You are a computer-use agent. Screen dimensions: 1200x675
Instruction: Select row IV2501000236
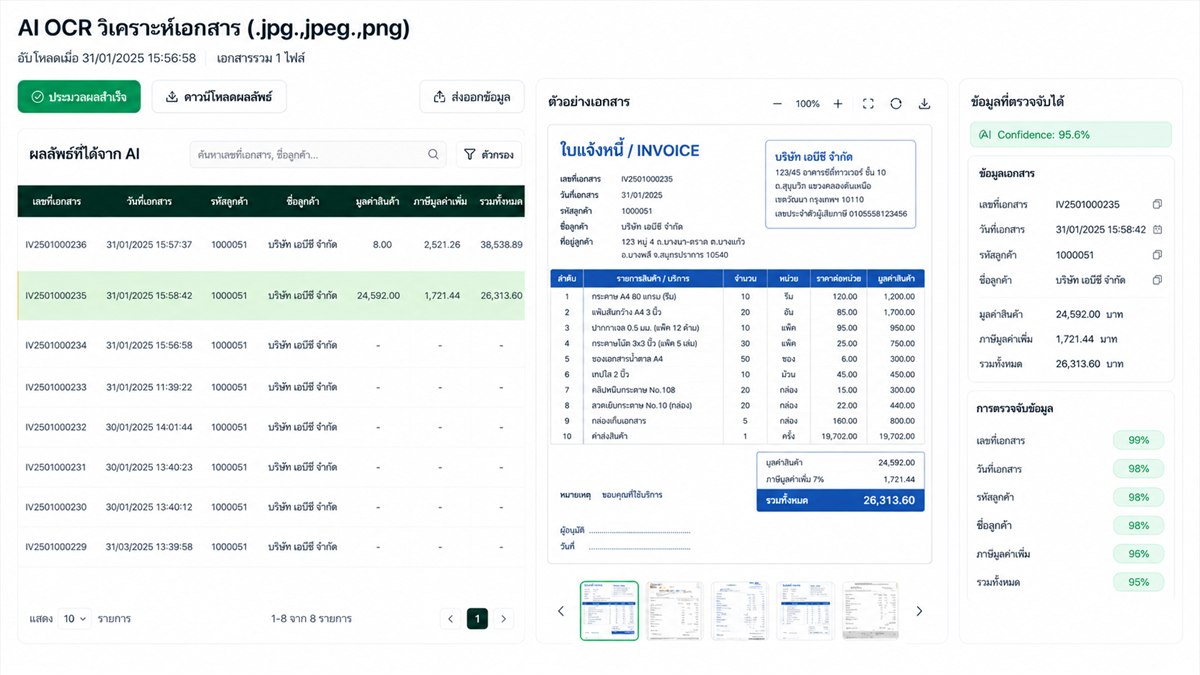(x=271, y=244)
